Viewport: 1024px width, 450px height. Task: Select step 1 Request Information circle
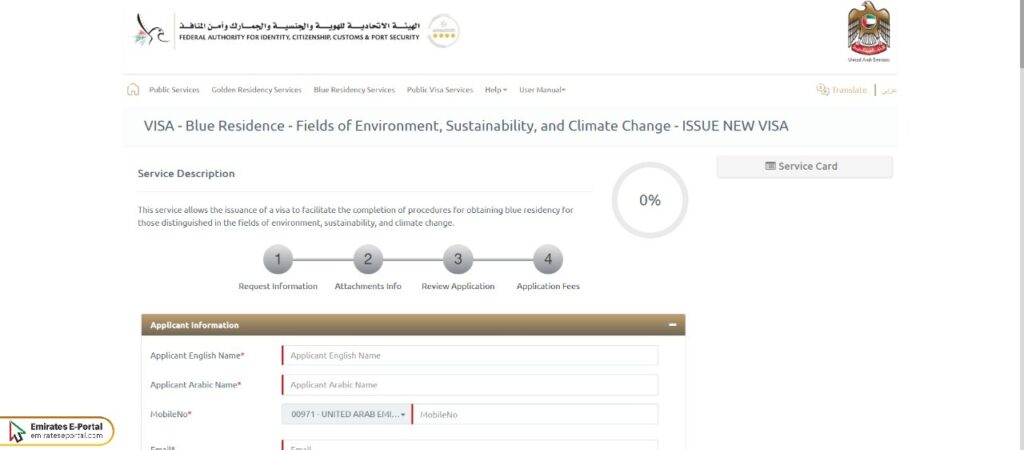[278, 259]
